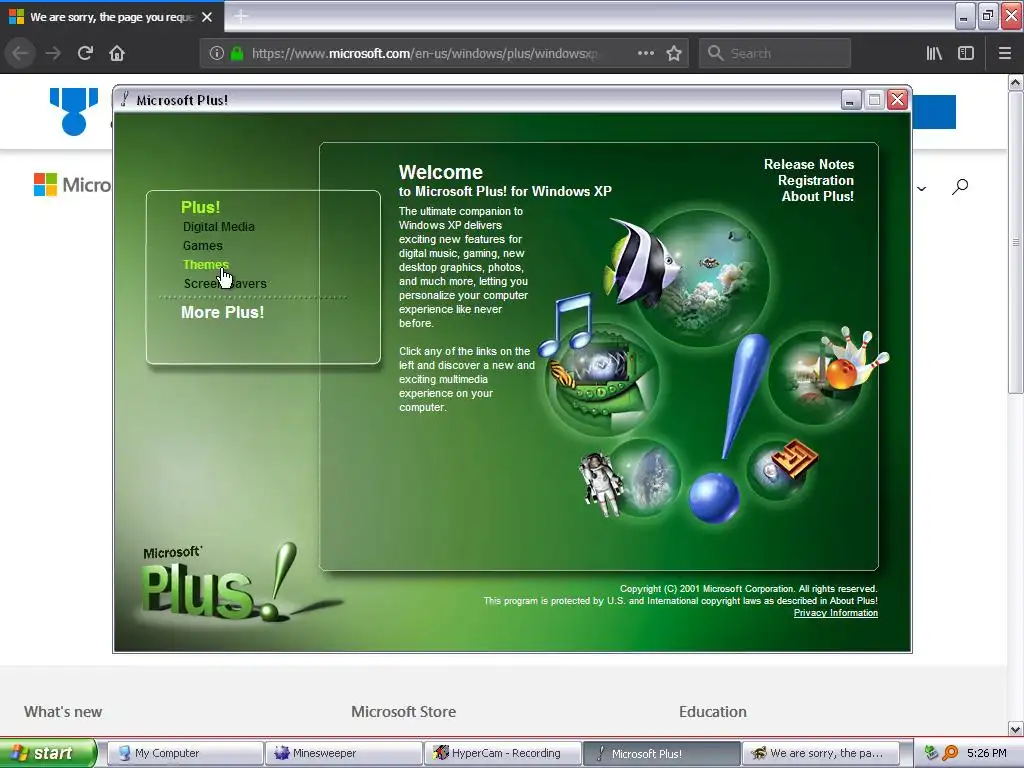Open page actions three-dot menu
Screen dimensions: 1024x768
click(x=645, y=53)
